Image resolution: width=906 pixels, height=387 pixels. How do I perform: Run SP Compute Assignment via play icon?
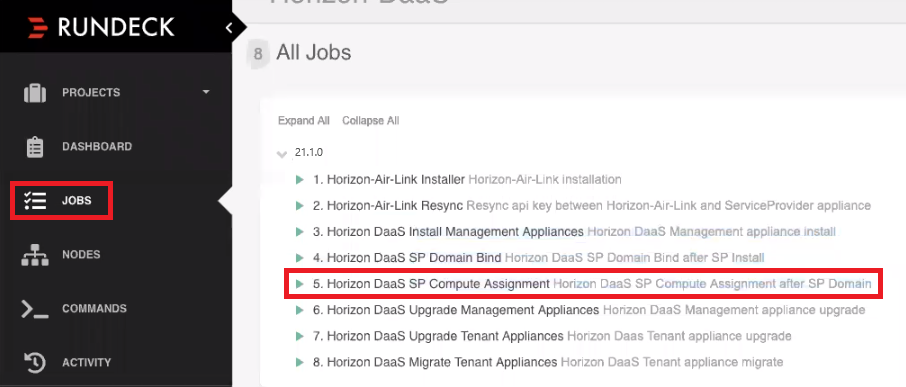click(299, 284)
